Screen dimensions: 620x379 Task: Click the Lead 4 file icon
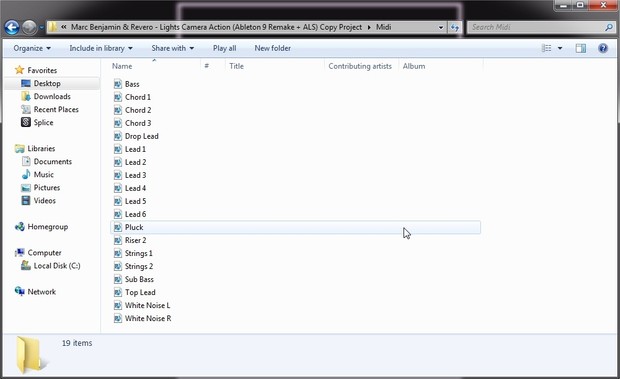117,188
